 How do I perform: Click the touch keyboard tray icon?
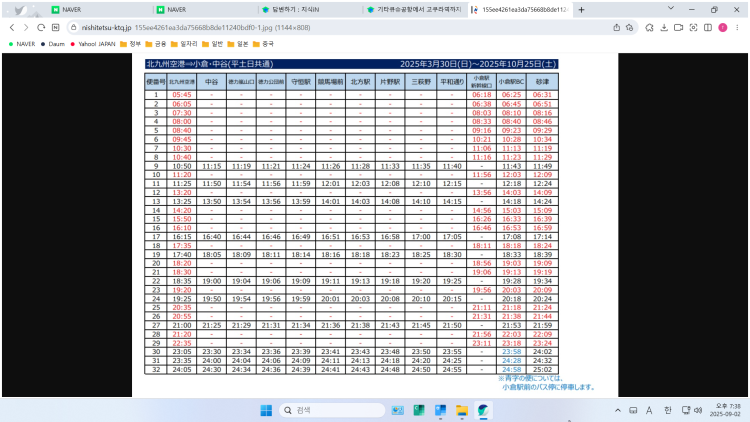click(x=633, y=410)
